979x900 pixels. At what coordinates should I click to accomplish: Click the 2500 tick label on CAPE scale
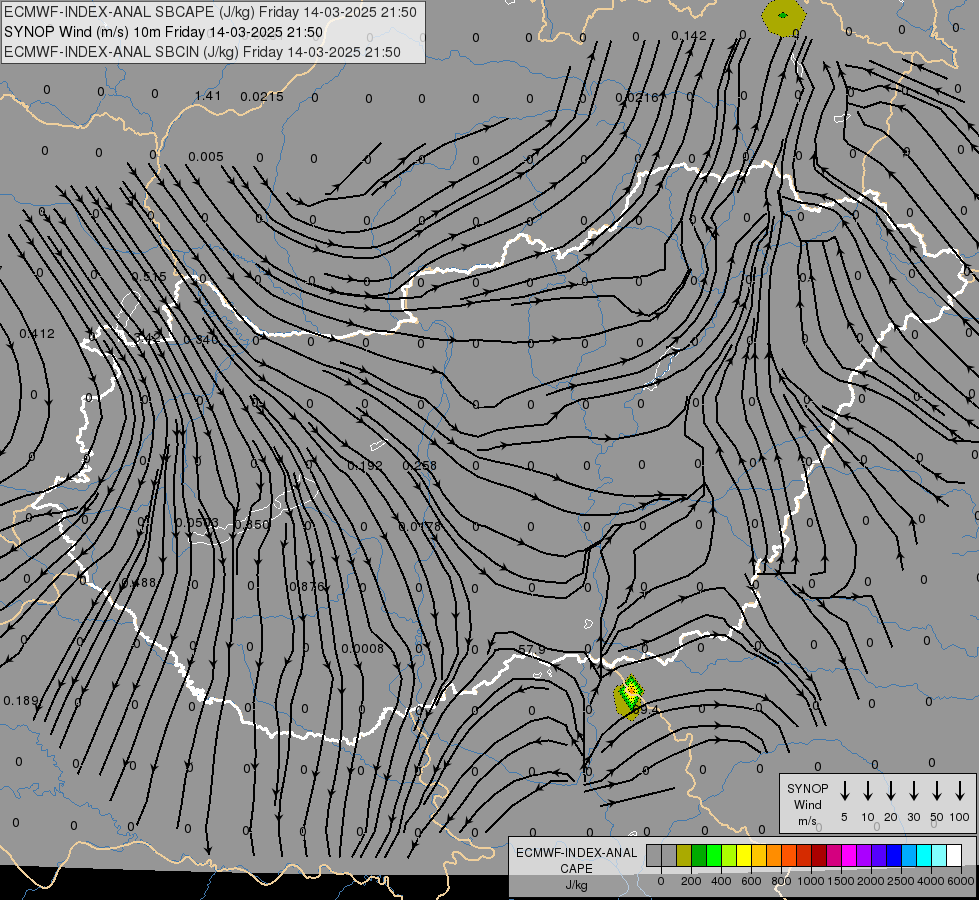tap(901, 881)
